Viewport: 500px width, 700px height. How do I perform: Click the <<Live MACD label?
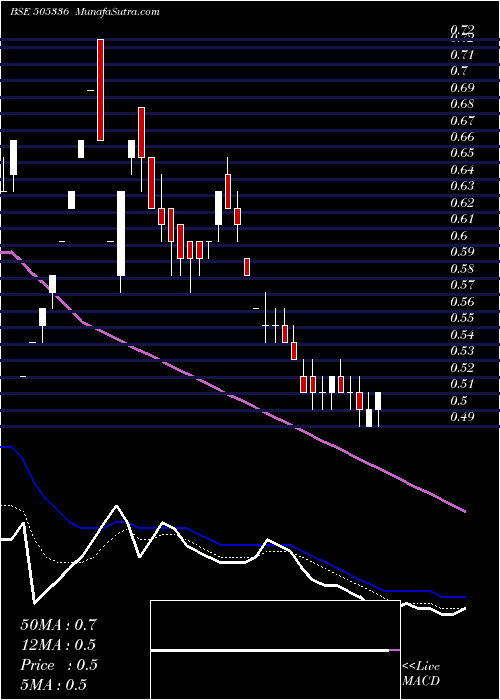421,674
